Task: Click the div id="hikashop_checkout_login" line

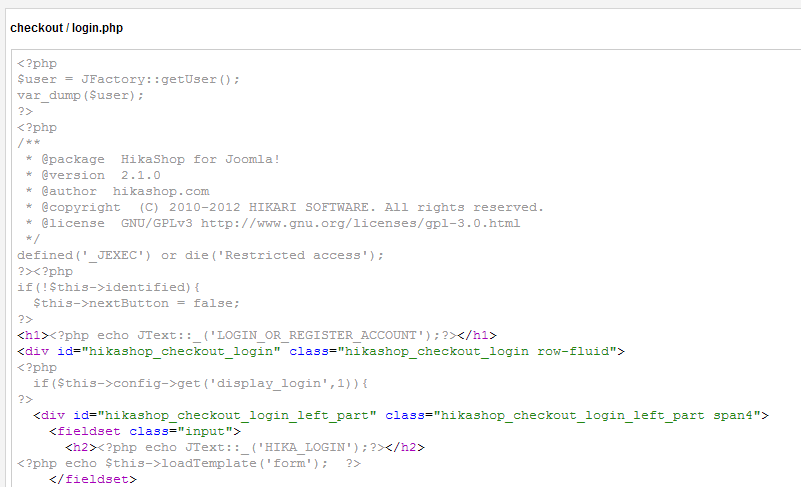Action: 321,351
